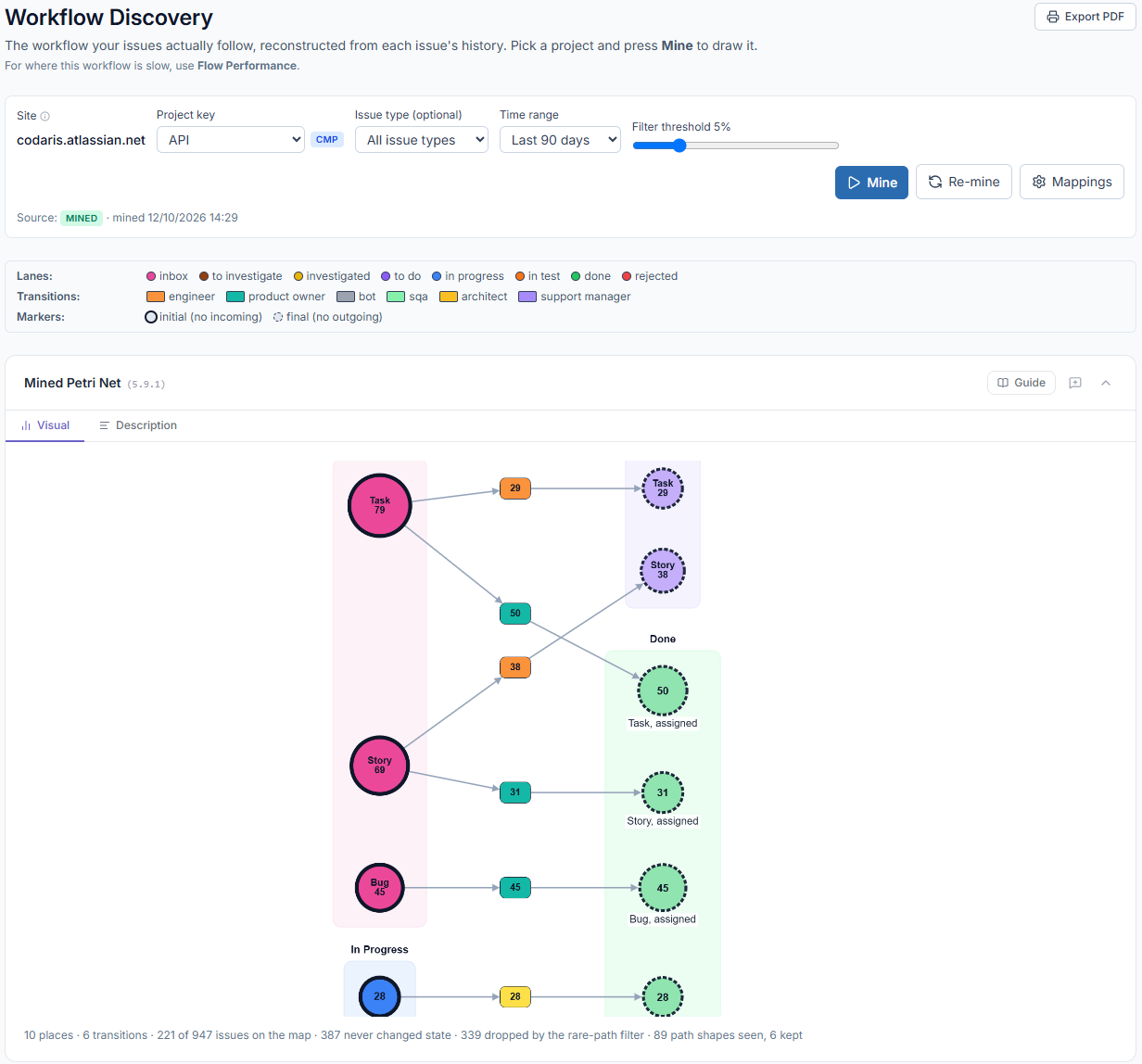The height and width of the screenshot is (1064, 1142).
Task: Click the In Progress lane label
Action: (x=380, y=950)
